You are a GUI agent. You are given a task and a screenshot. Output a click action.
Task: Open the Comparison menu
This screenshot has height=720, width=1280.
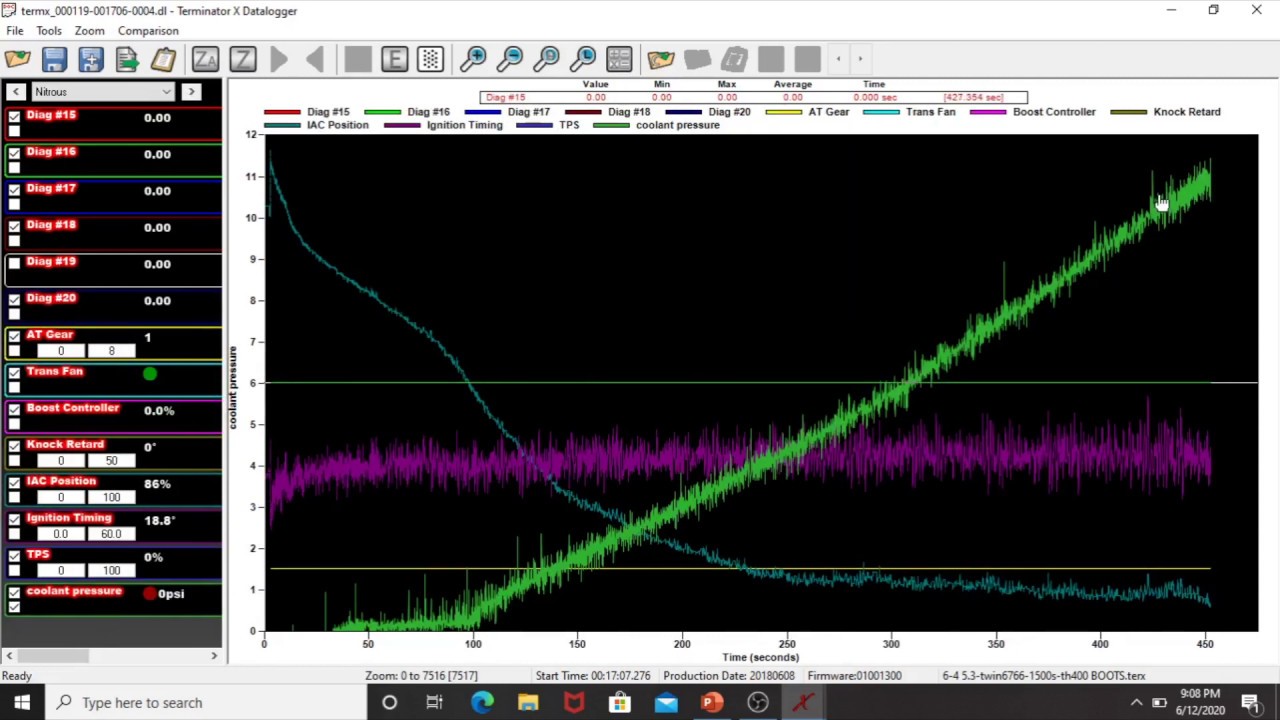[x=148, y=31]
